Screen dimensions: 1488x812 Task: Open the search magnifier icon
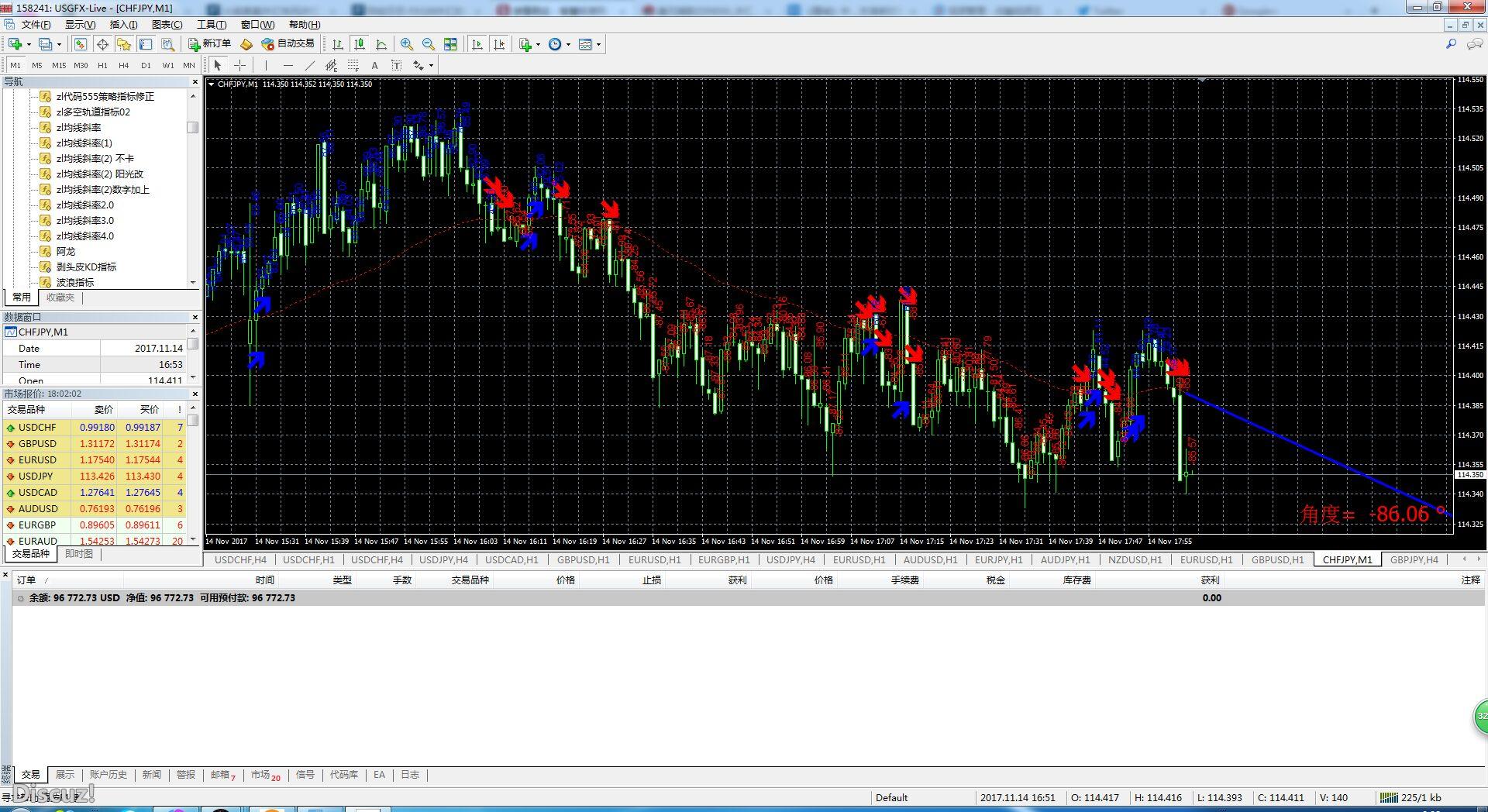pos(1452,44)
